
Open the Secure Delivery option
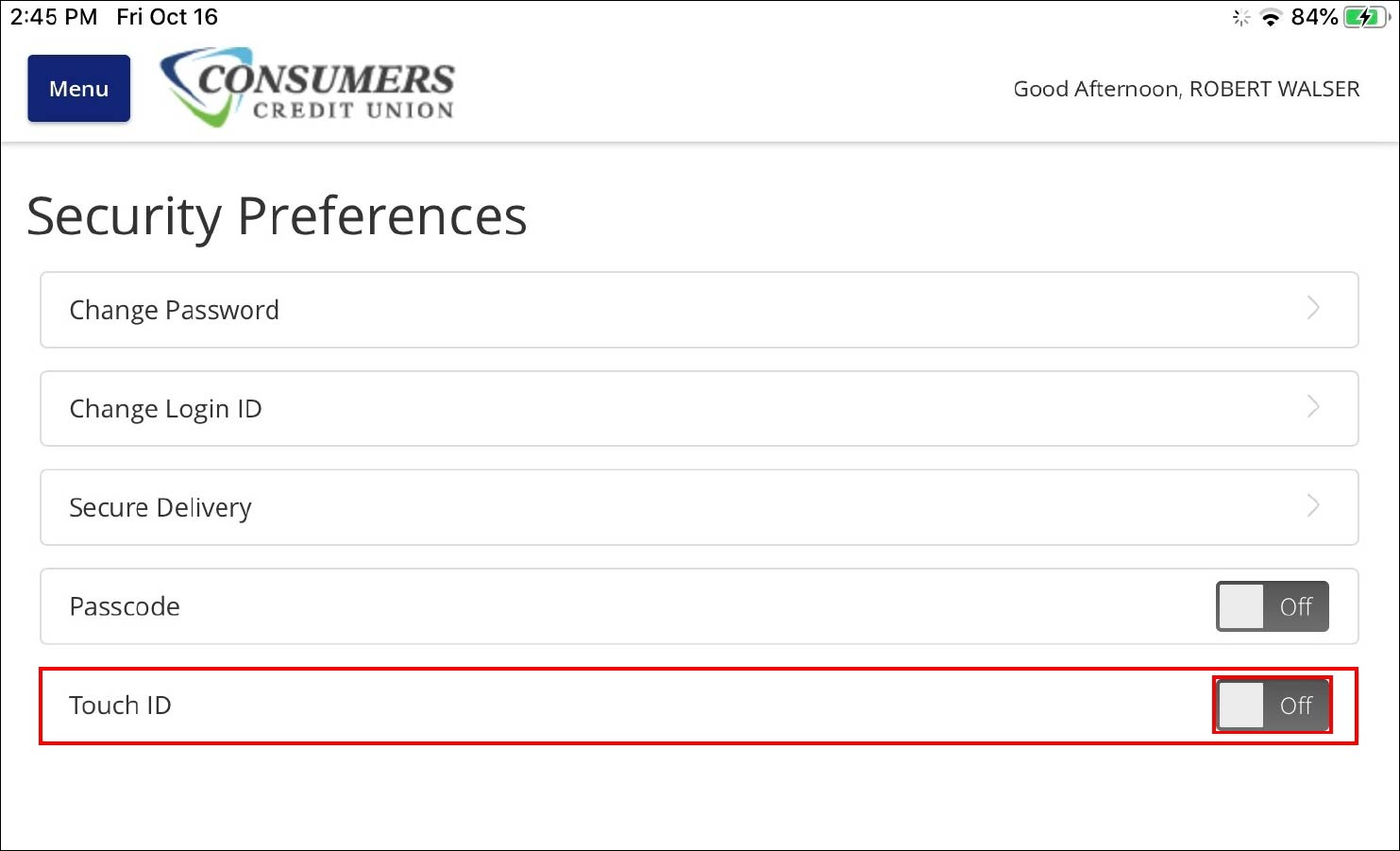pos(699,507)
